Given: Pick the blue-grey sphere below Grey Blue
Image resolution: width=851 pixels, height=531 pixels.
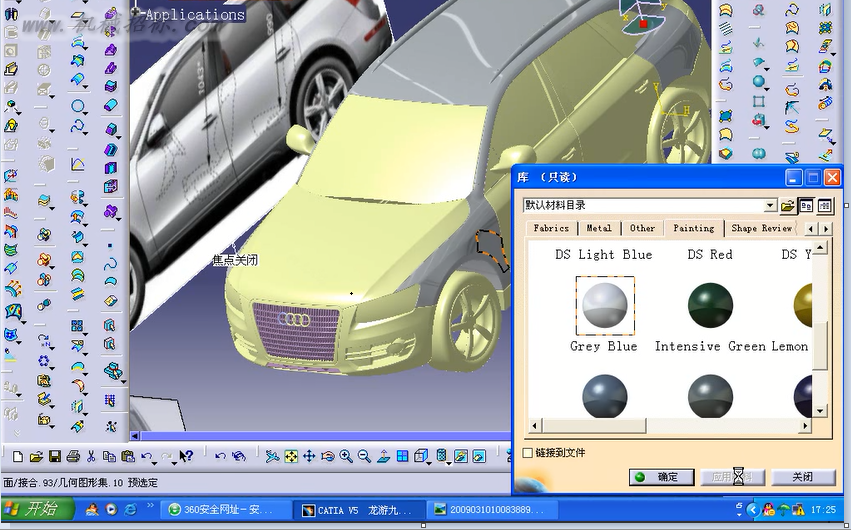Looking at the screenshot, I should coord(605,396).
